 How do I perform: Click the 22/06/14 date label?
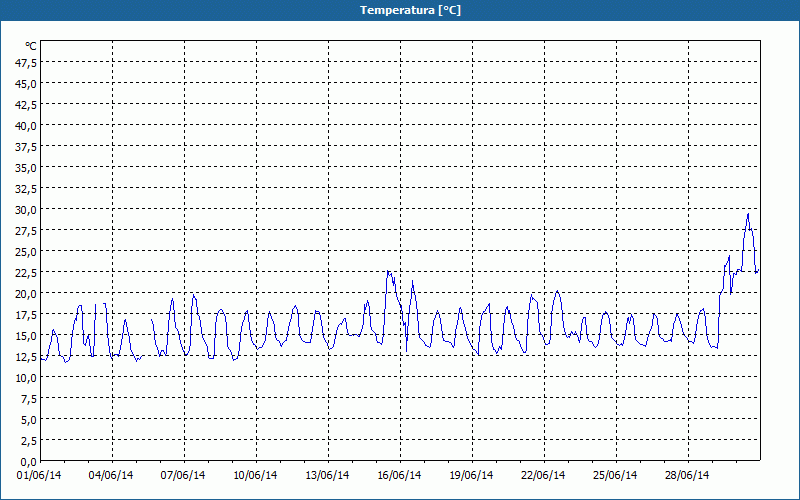(543, 475)
